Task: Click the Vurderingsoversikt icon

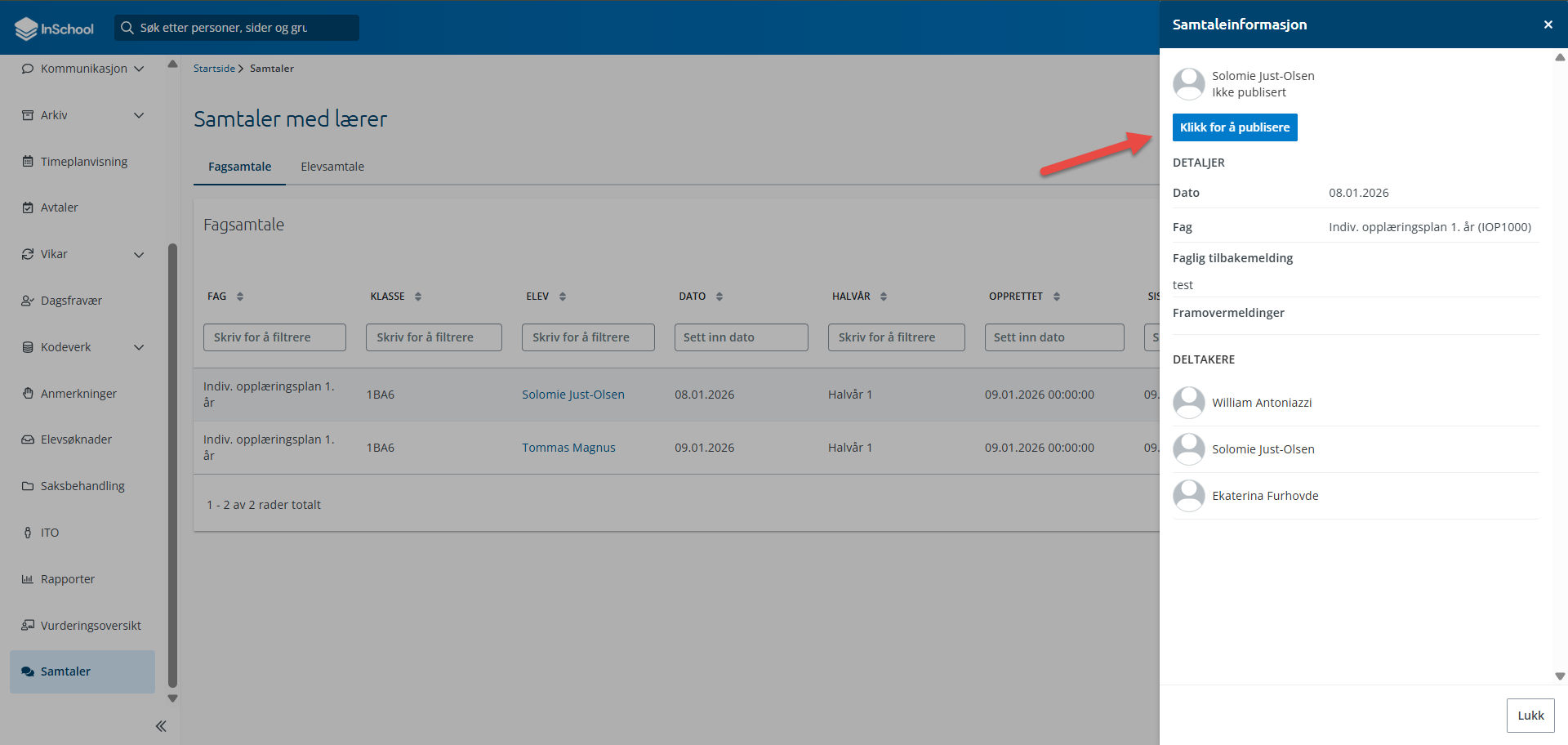Action: pyautogui.click(x=28, y=626)
